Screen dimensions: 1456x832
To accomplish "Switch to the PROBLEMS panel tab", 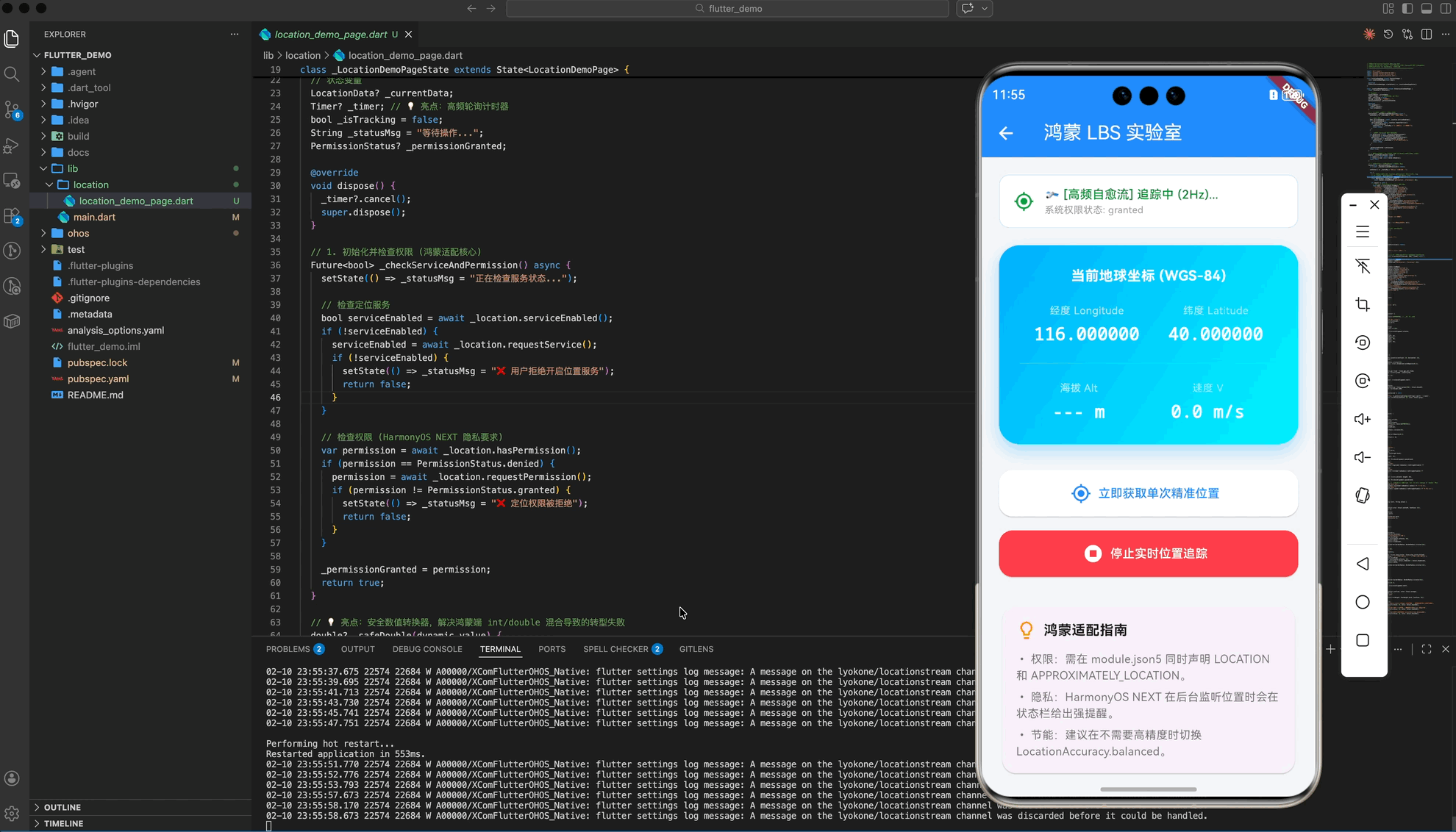I will coord(295,649).
